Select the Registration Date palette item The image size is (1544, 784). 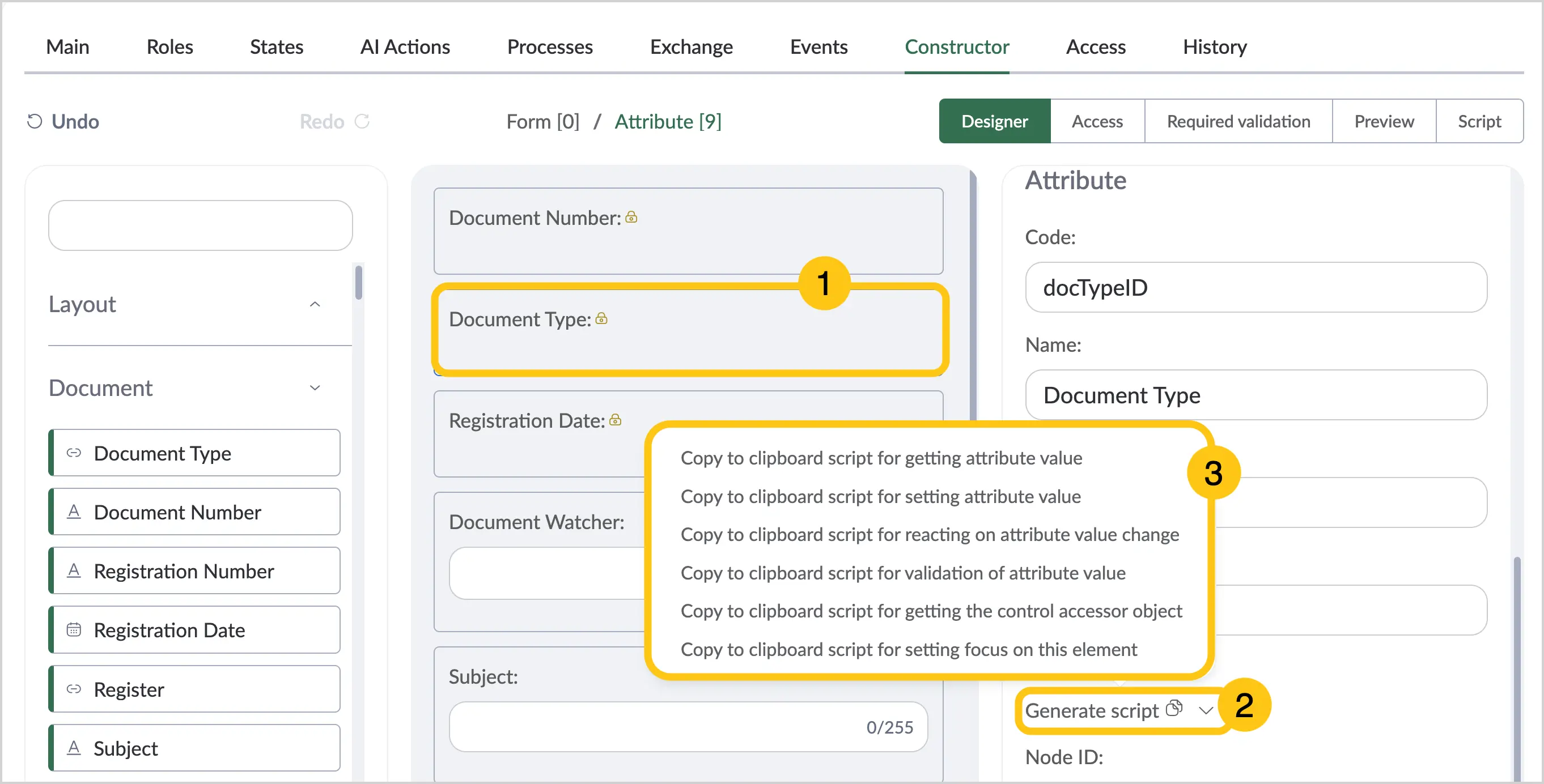click(194, 629)
